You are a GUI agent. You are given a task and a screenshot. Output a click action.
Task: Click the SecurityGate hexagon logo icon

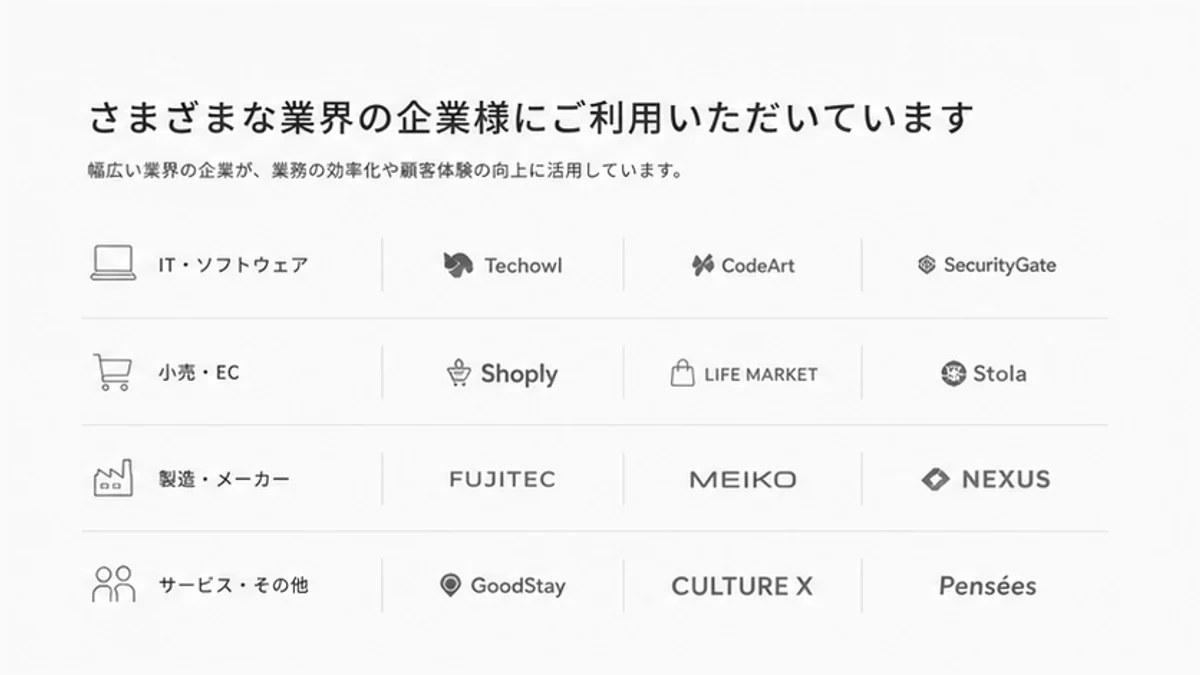click(927, 265)
